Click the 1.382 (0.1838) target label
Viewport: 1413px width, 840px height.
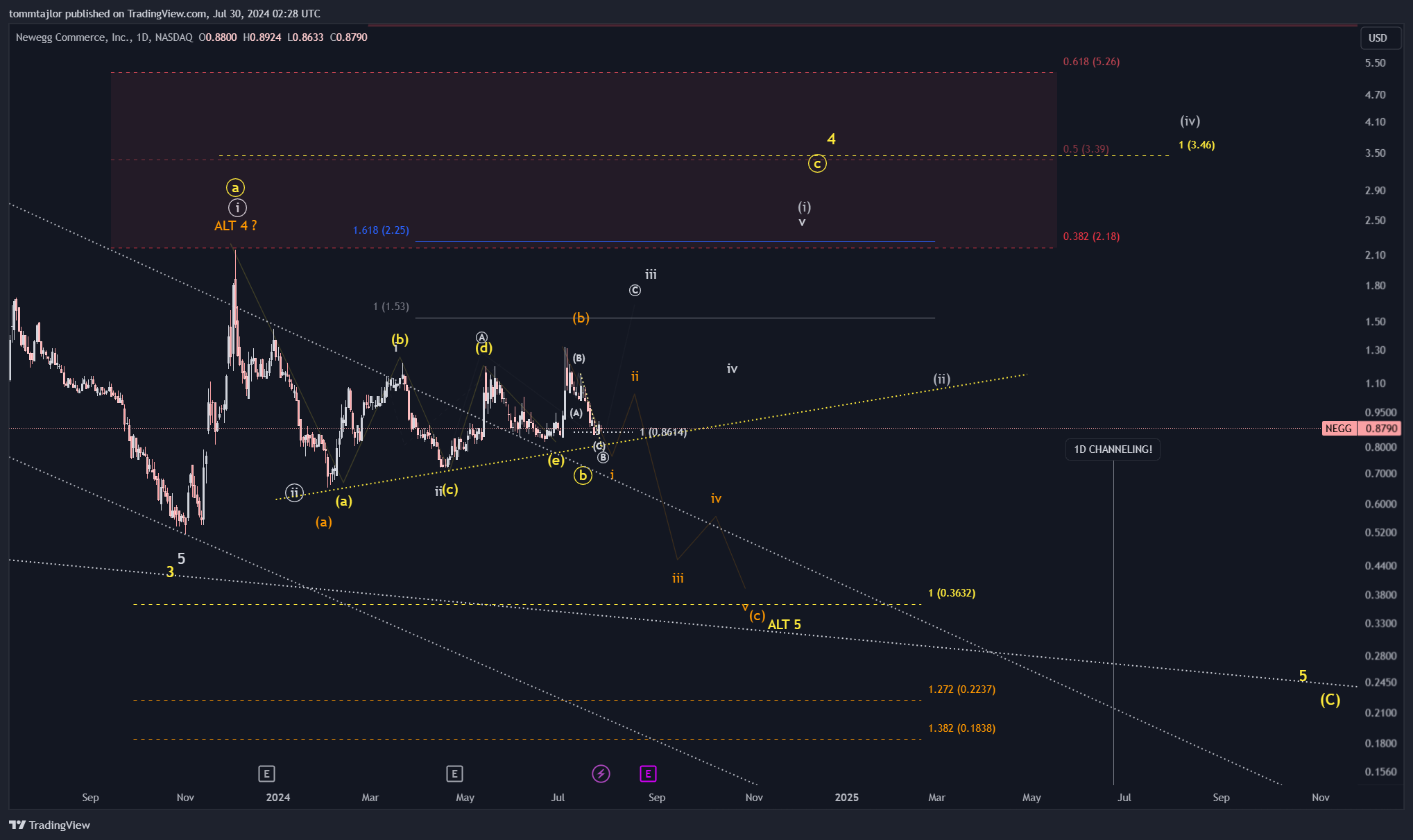pyautogui.click(x=961, y=728)
